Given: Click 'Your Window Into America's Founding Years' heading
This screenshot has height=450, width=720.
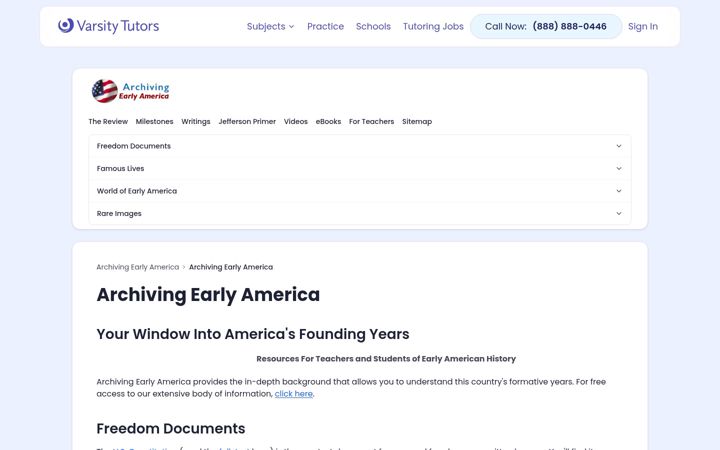Looking at the screenshot, I should [253, 334].
